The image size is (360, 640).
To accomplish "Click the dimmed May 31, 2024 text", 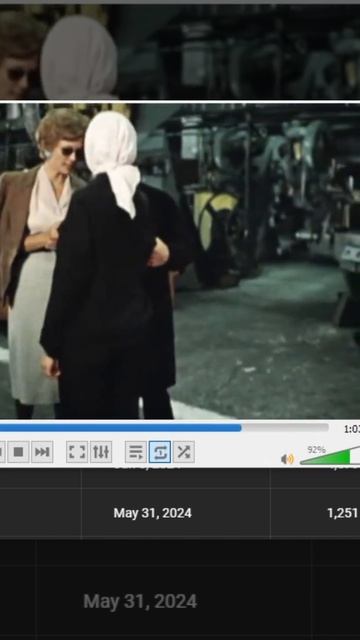I will pyautogui.click(x=140, y=601).
